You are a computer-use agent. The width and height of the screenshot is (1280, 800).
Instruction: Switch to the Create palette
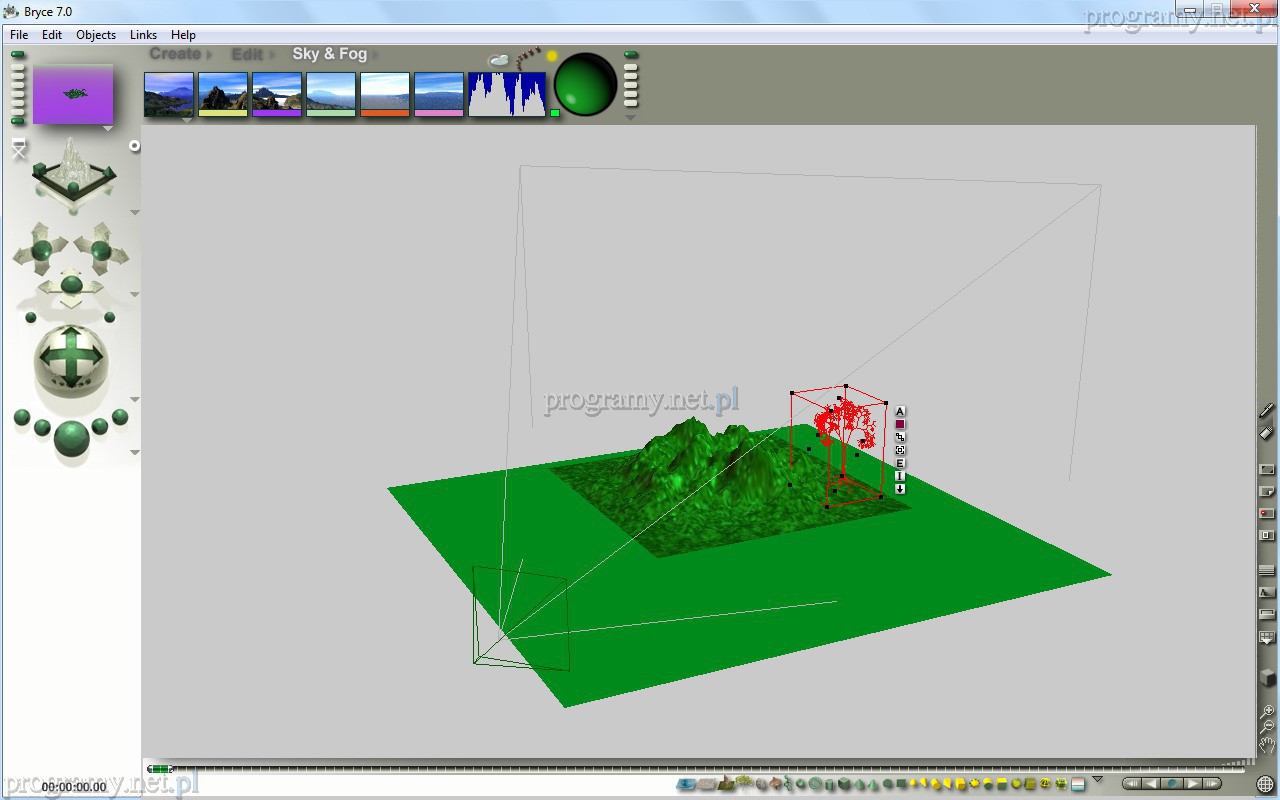(x=175, y=54)
